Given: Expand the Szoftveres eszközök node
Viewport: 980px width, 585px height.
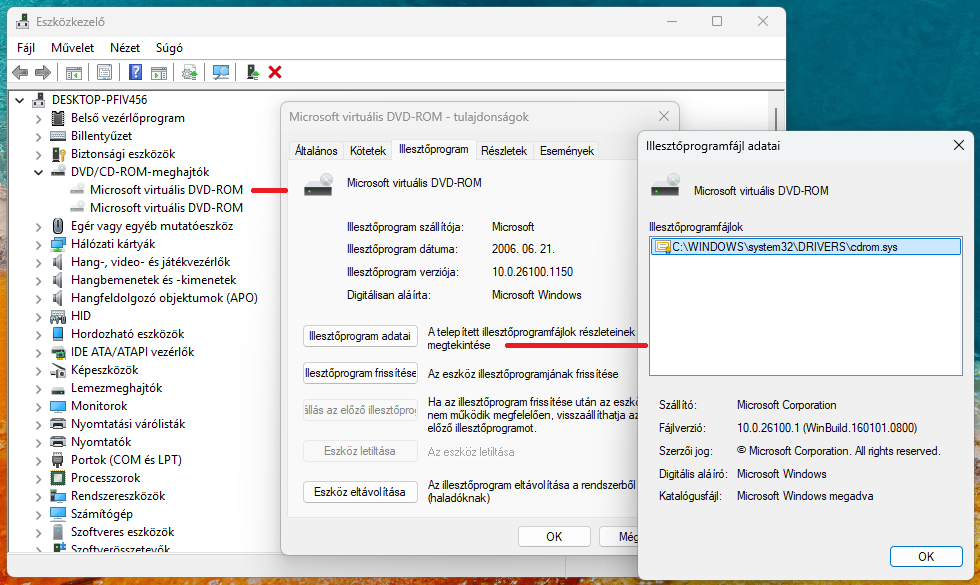Looking at the screenshot, I should [38, 532].
